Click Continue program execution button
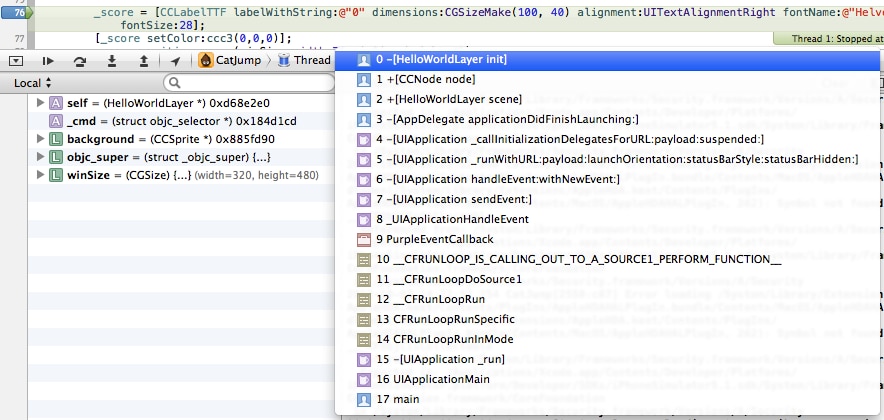This screenshot has width=884, height=420. pos(48,61)
